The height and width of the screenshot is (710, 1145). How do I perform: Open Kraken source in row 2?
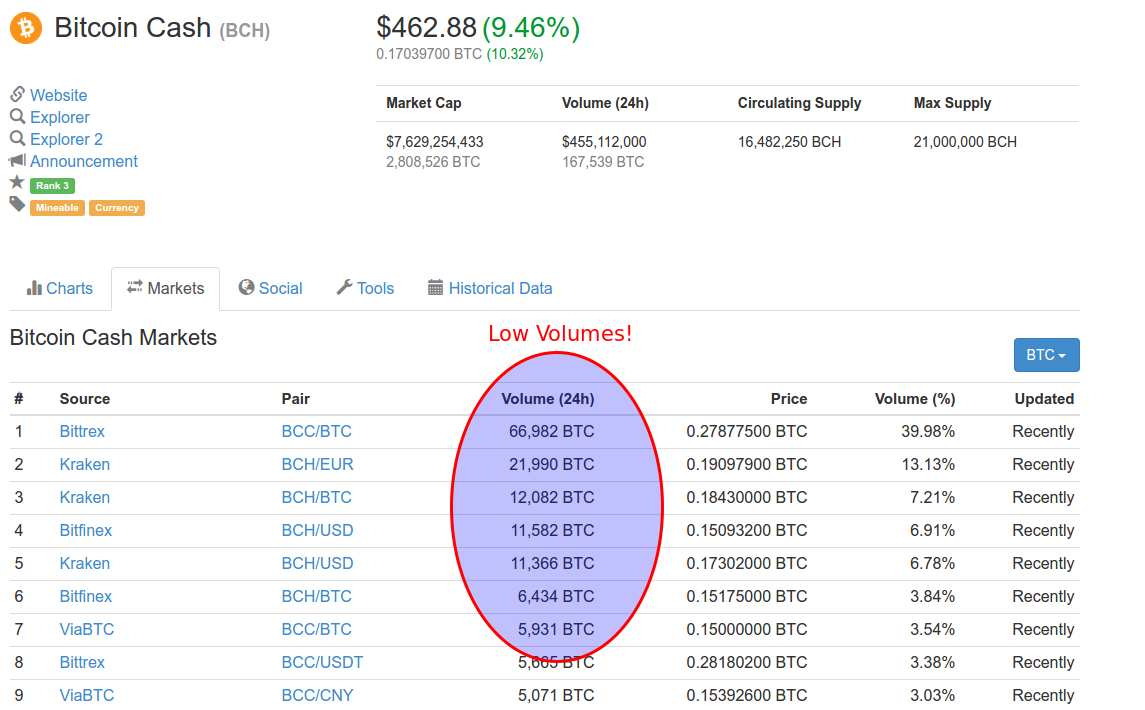85,465
